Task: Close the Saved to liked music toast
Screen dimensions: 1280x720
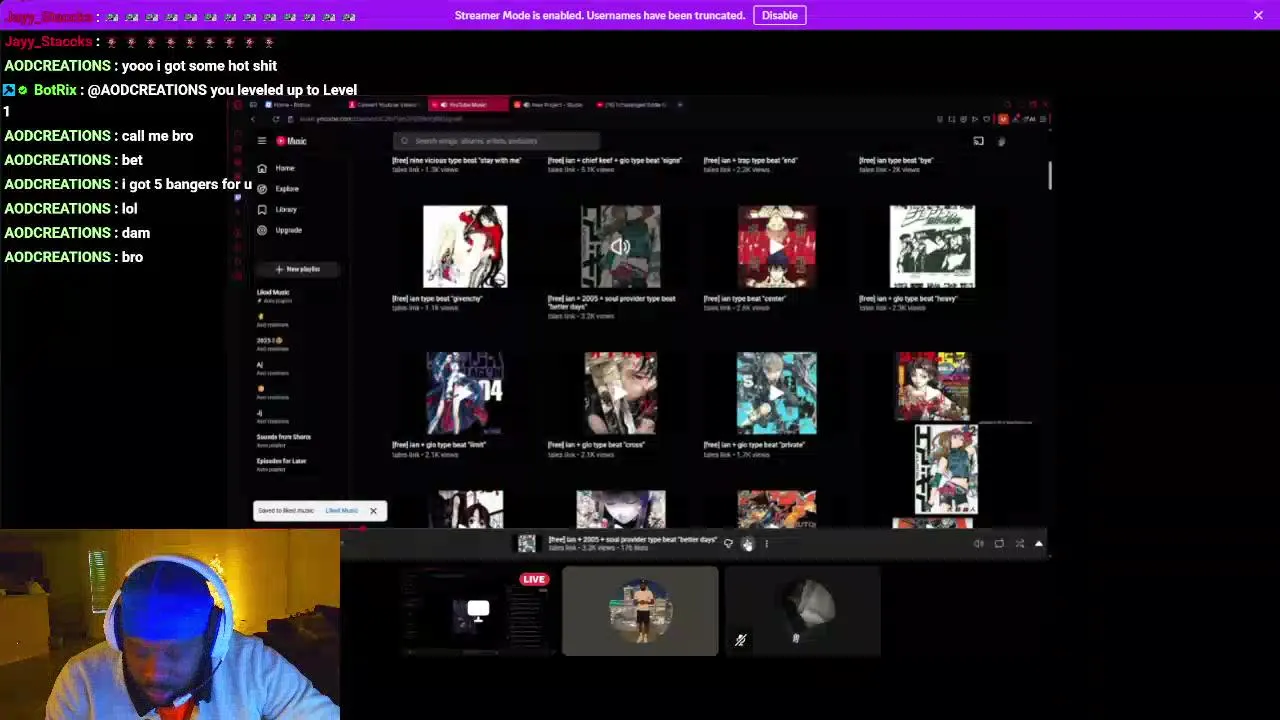Action: [373, 511]
